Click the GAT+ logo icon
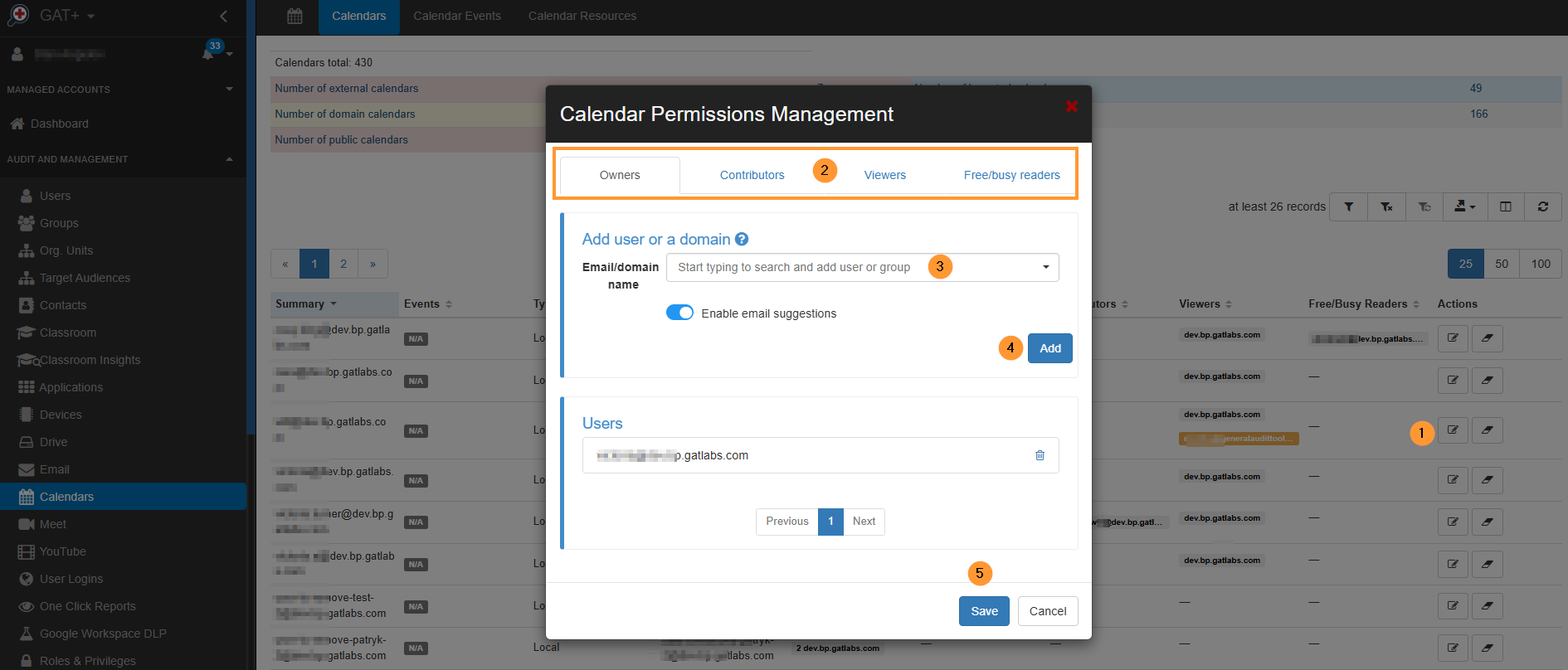 (17, 15)
